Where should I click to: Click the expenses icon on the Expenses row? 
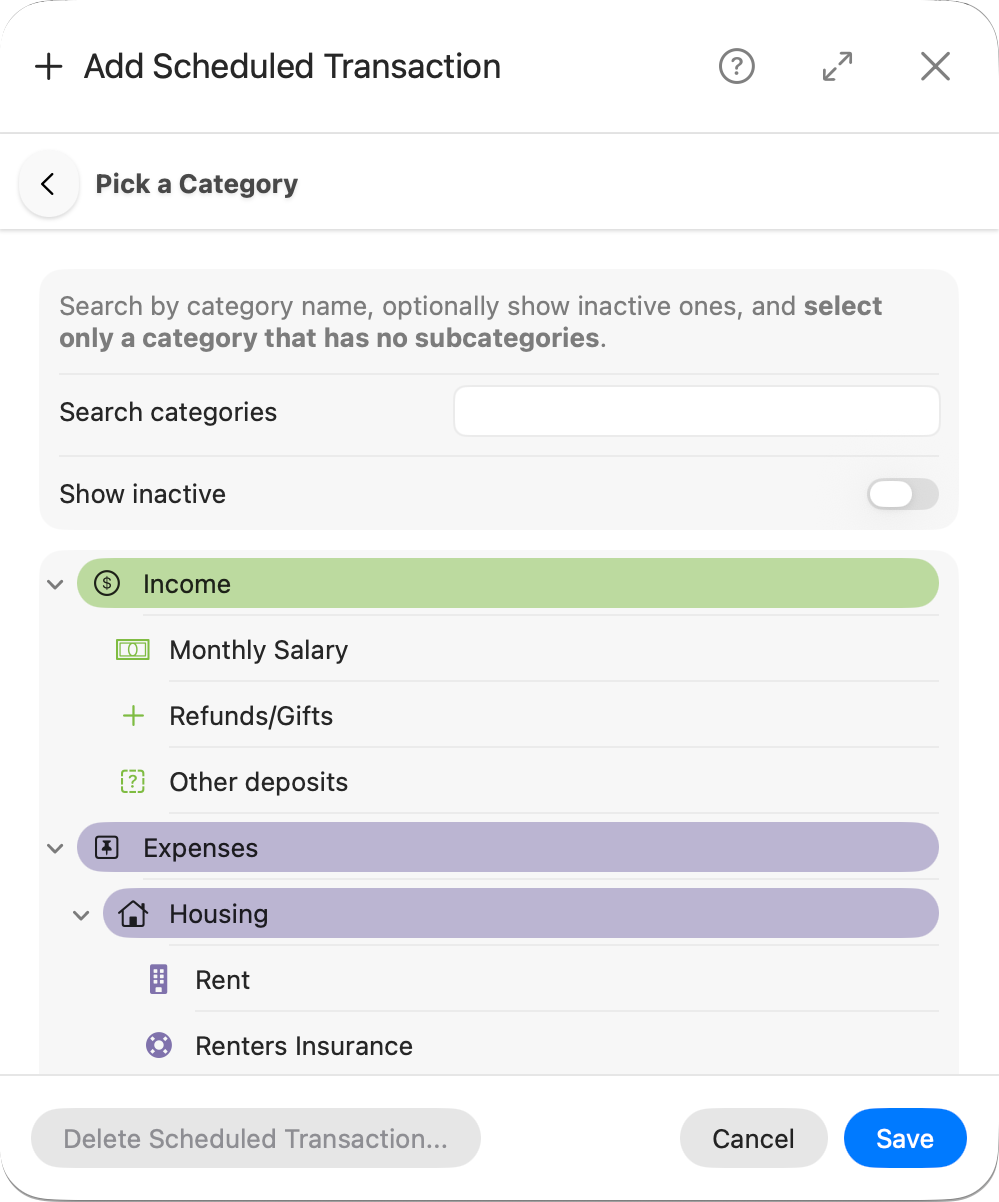coord(105,847)
